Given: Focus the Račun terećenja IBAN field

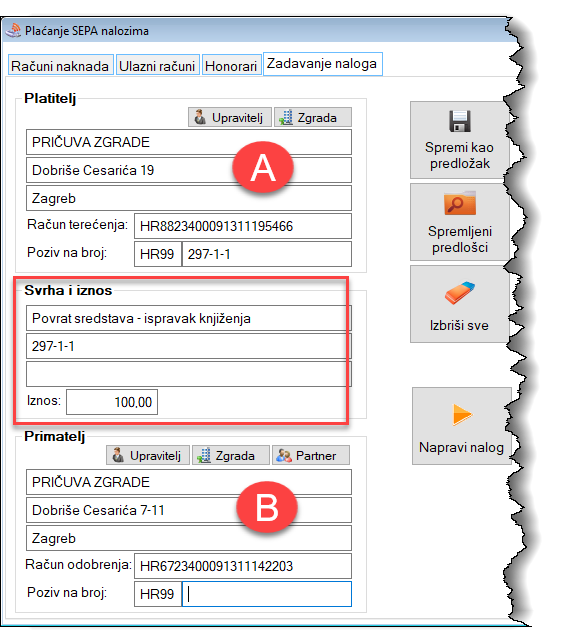Looking at the screenshot, I should tap(243, 226).
